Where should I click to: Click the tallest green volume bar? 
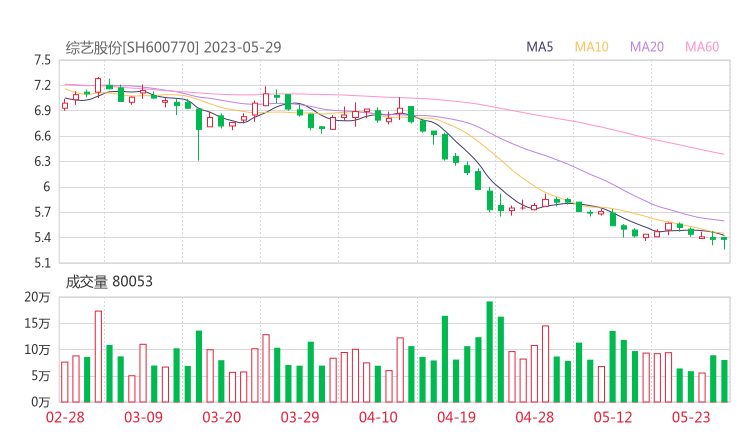coord(489,352)
